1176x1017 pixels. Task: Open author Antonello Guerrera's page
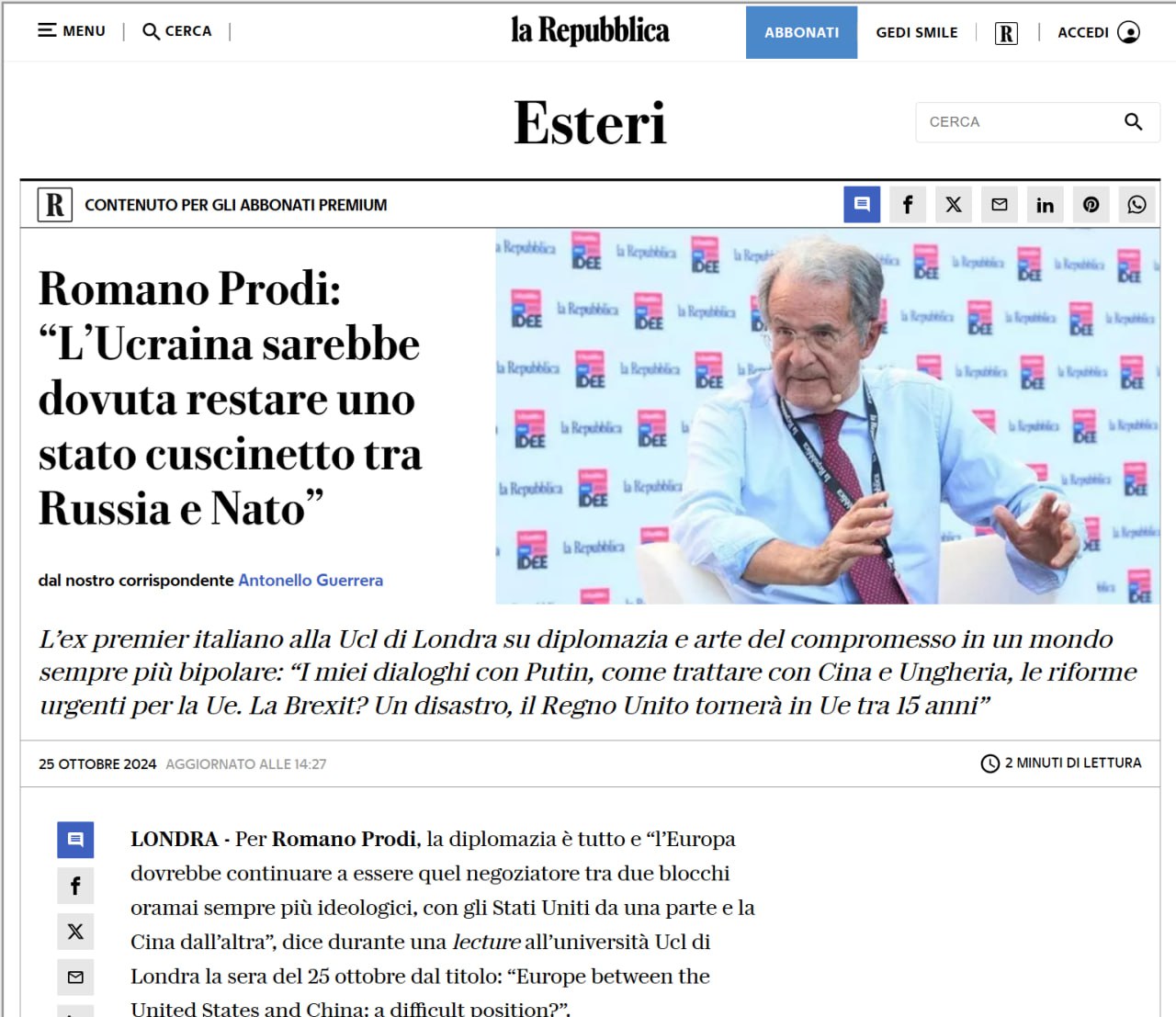coord(311,581)
